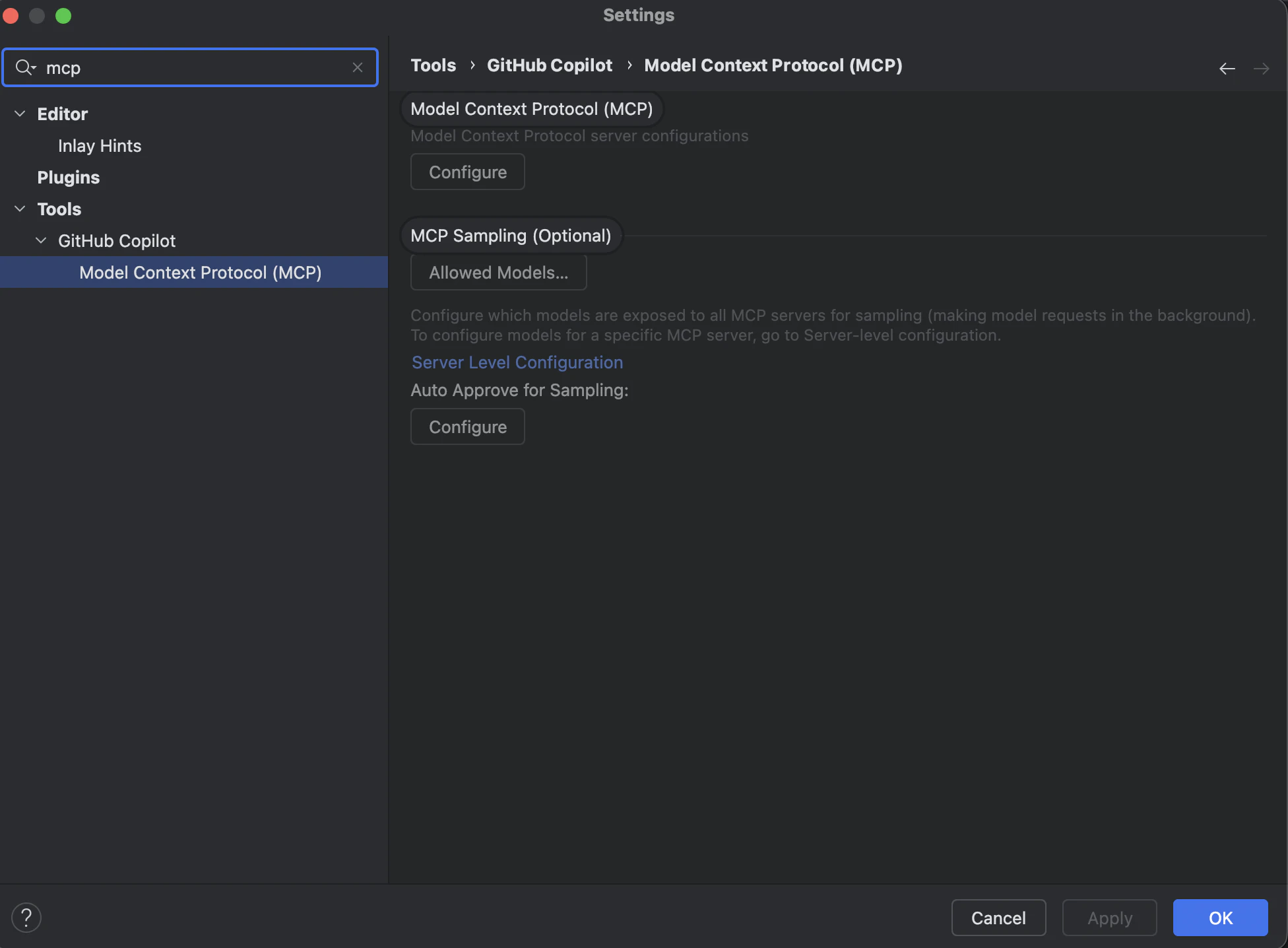Click the search magnifier icon in settings

click(25, 67)
